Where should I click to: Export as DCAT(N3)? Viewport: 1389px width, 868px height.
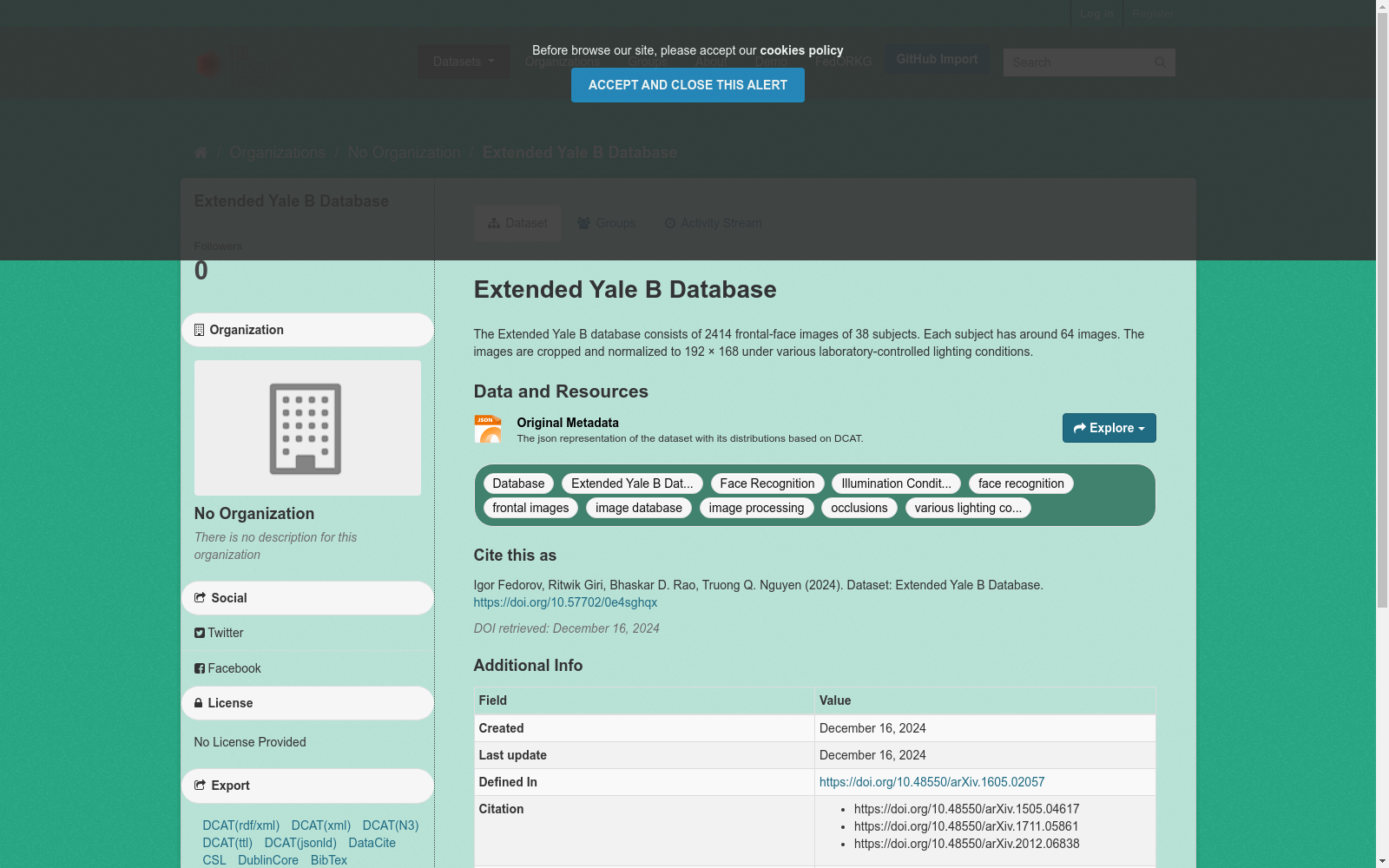(x=391, y=825)
